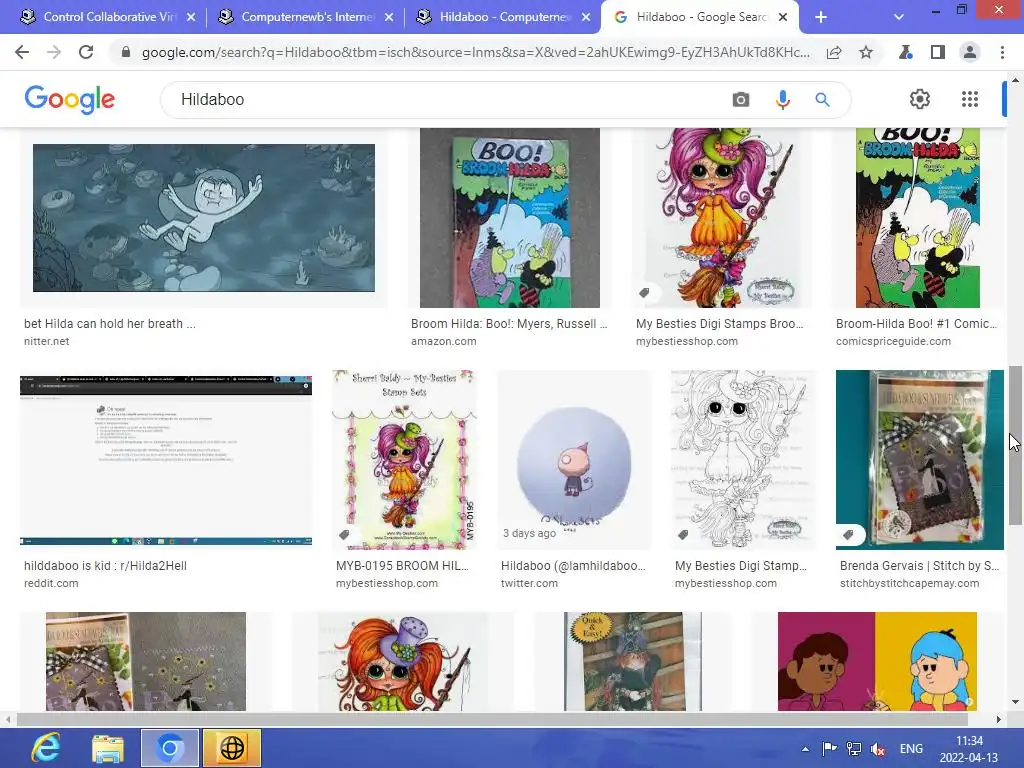Viewport: 1024px width, 768px height.
Task: Share this page from the address bar
Action: pyautogui.click(x=834, y=52)
